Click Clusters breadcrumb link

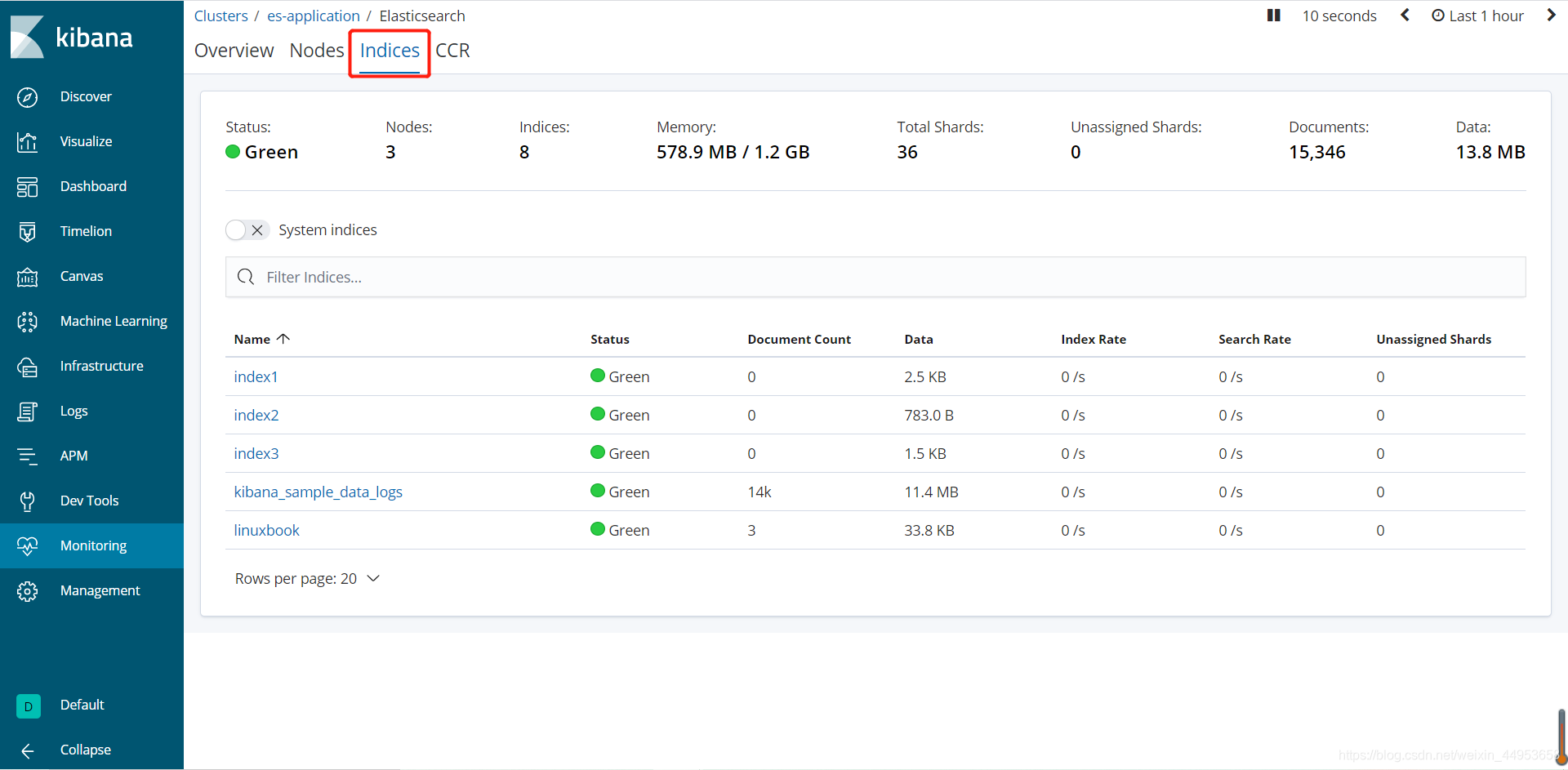220,16
